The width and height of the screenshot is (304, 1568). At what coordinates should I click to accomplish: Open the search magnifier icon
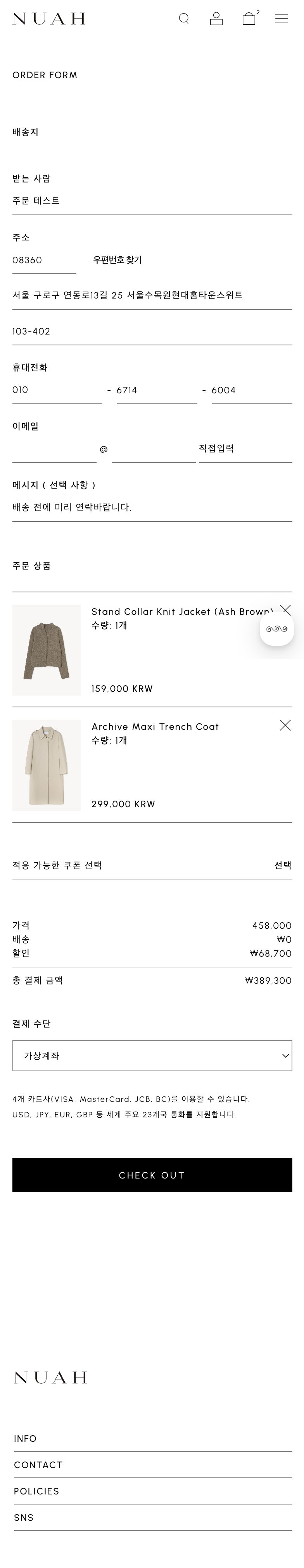[183, 19]
